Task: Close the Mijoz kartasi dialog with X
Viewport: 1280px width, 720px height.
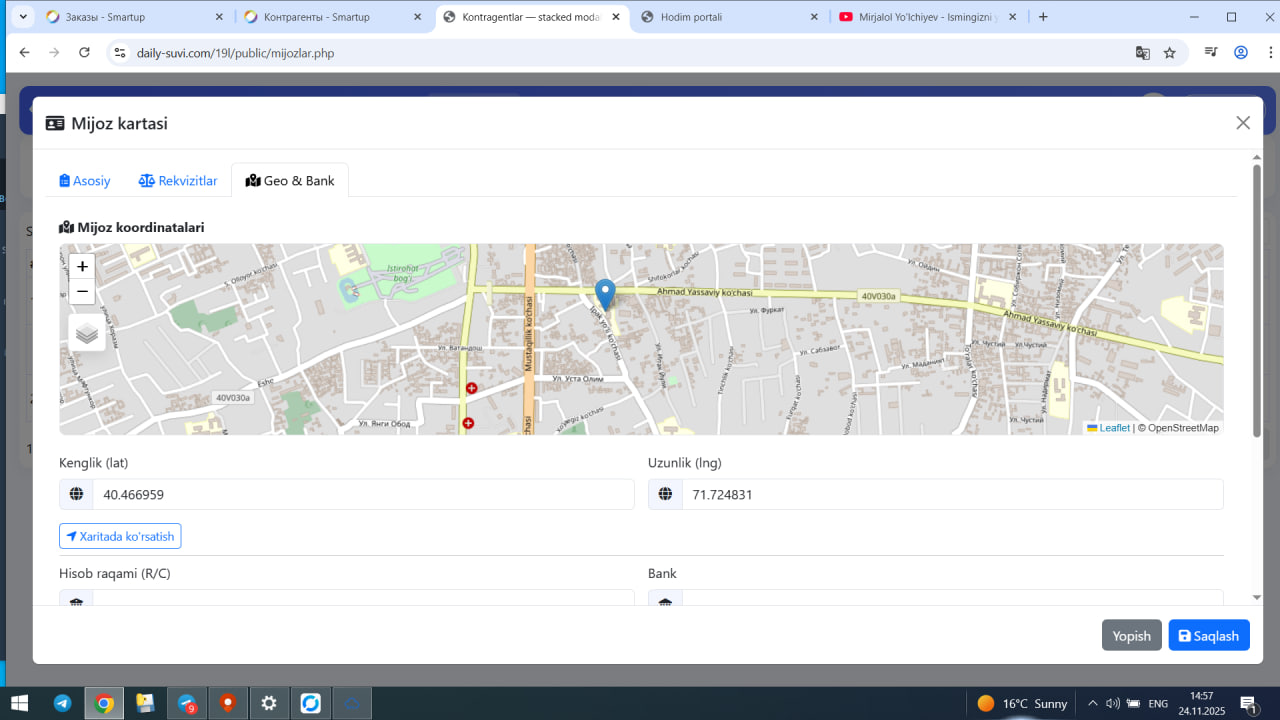Action: click(1243, 123)
